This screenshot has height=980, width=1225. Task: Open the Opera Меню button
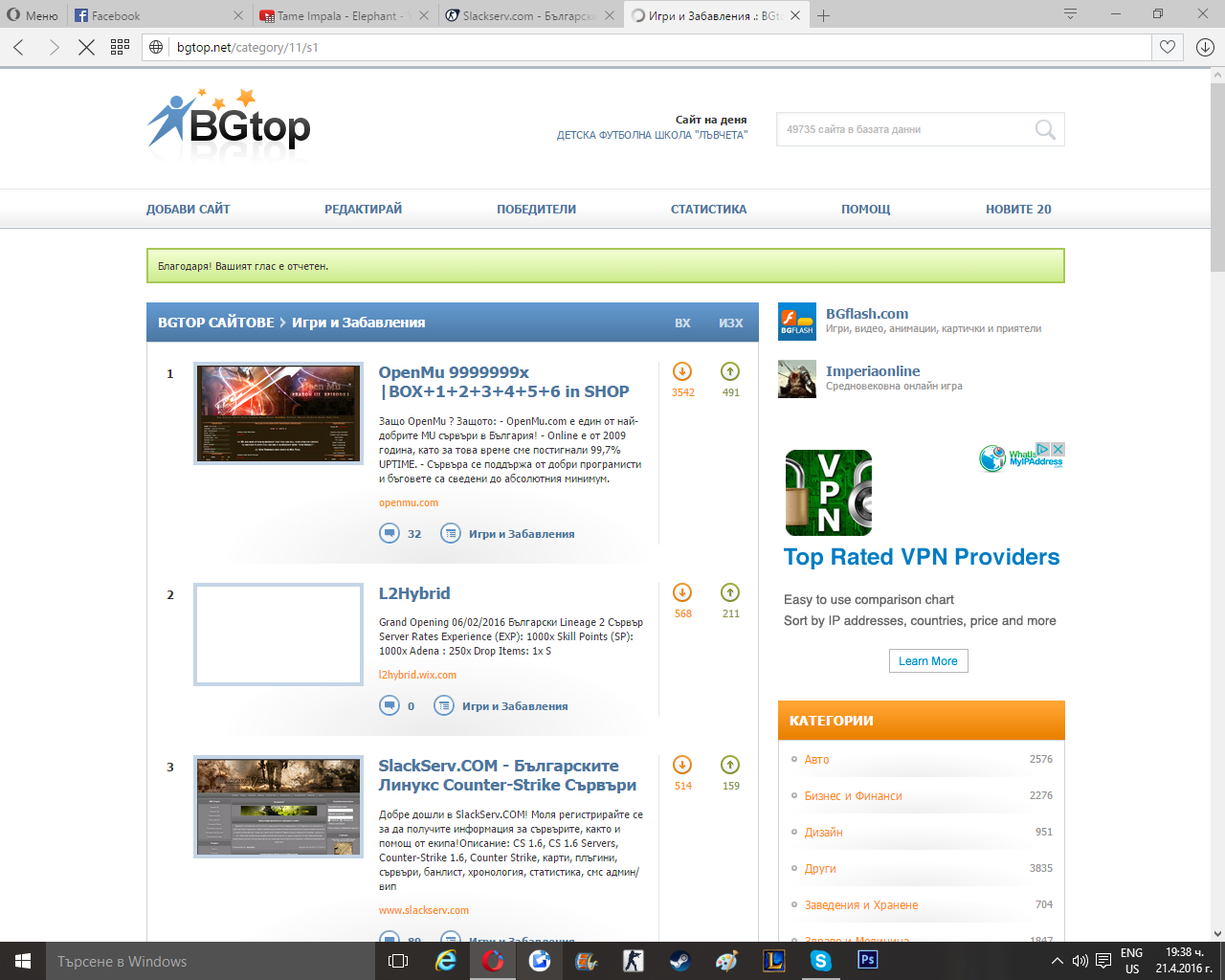pos(33,15)
